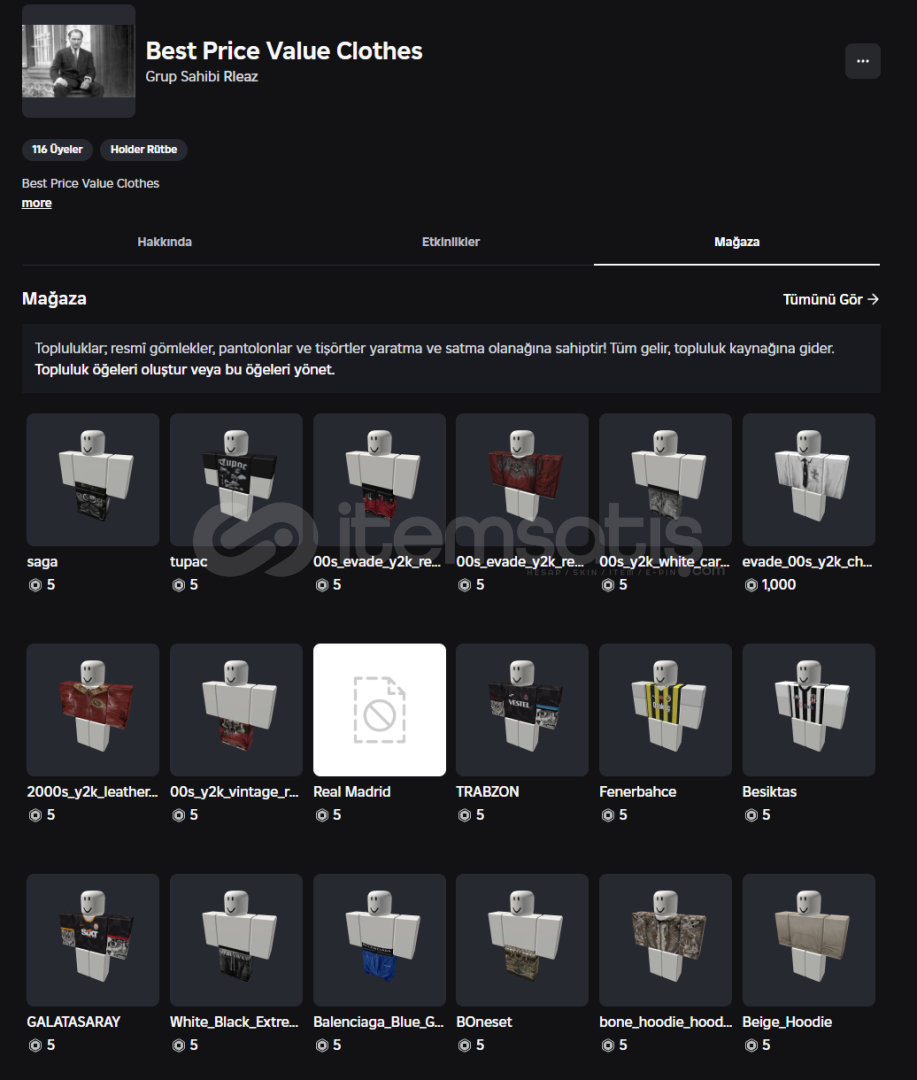
Task: Open the tupac shirt thumbnail
Action: [236, 479]
